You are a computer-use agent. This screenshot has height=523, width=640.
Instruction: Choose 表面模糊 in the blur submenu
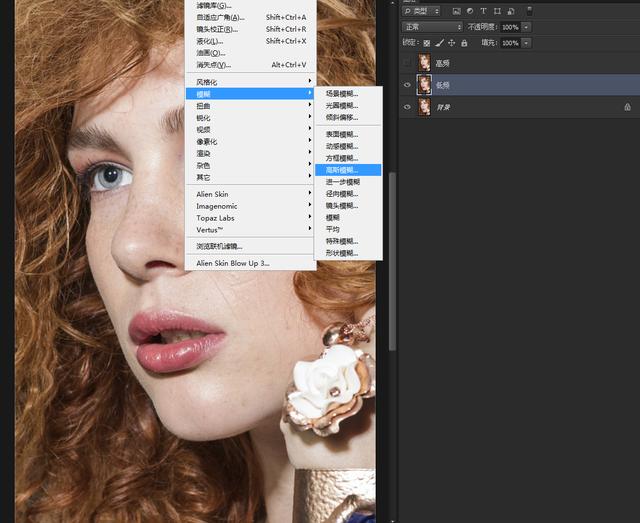342,134
